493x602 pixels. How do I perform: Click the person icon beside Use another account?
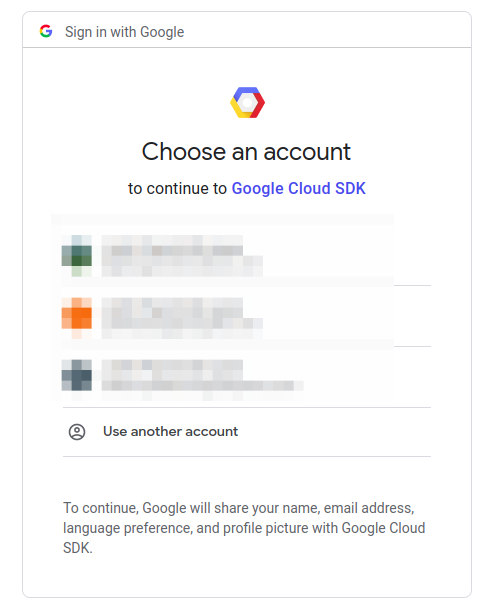(x=77, y=432)
